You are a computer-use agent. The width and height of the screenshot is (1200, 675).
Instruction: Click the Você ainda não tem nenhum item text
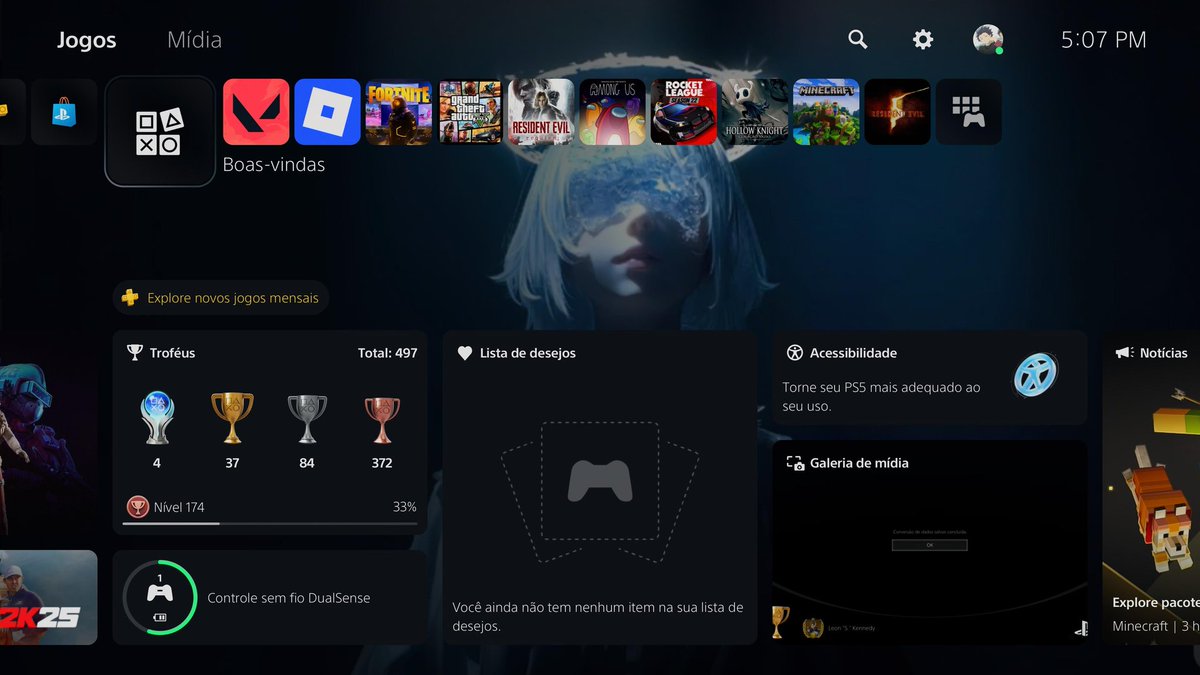point(598,617)
